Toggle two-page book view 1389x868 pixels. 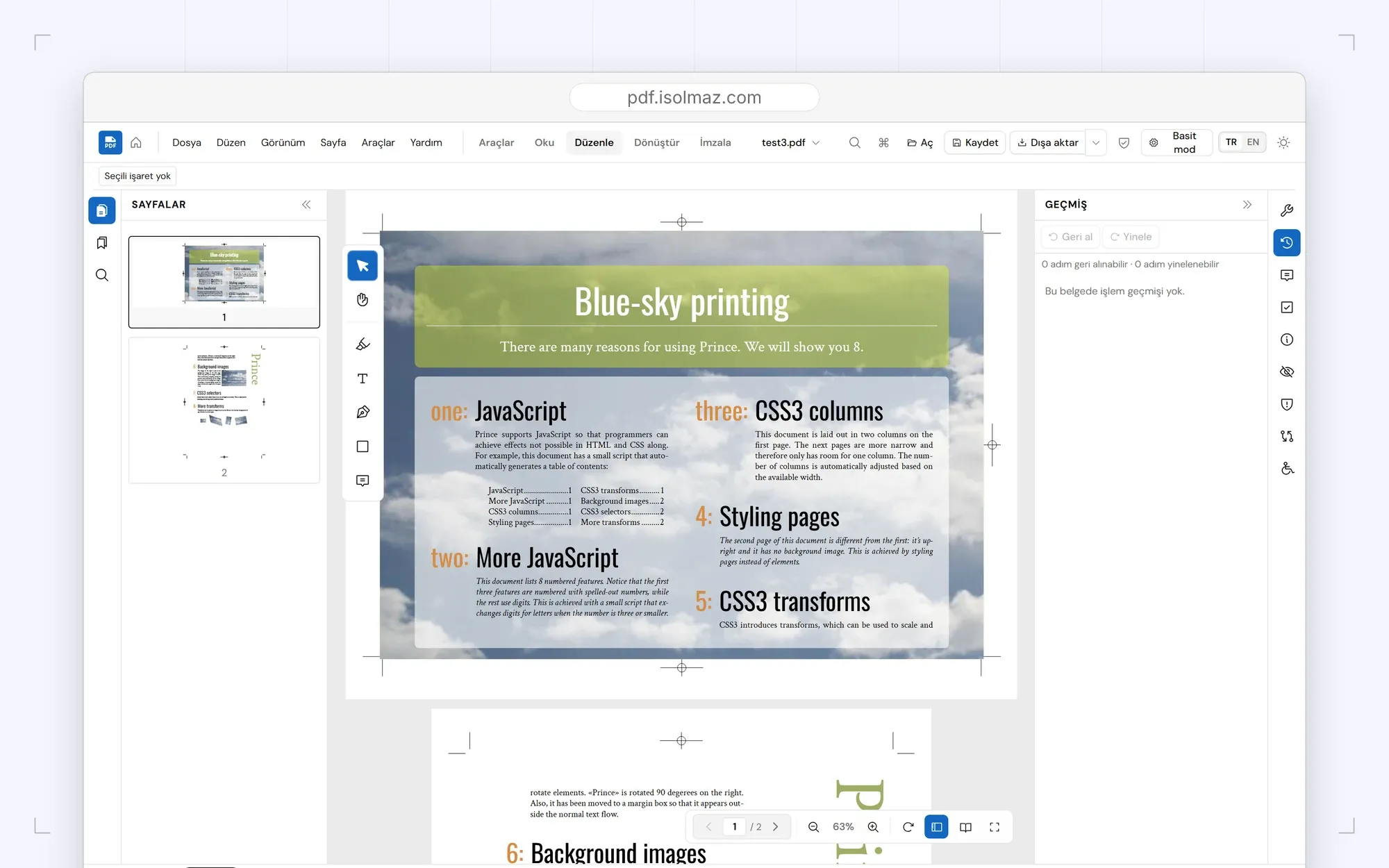(965, 827)
